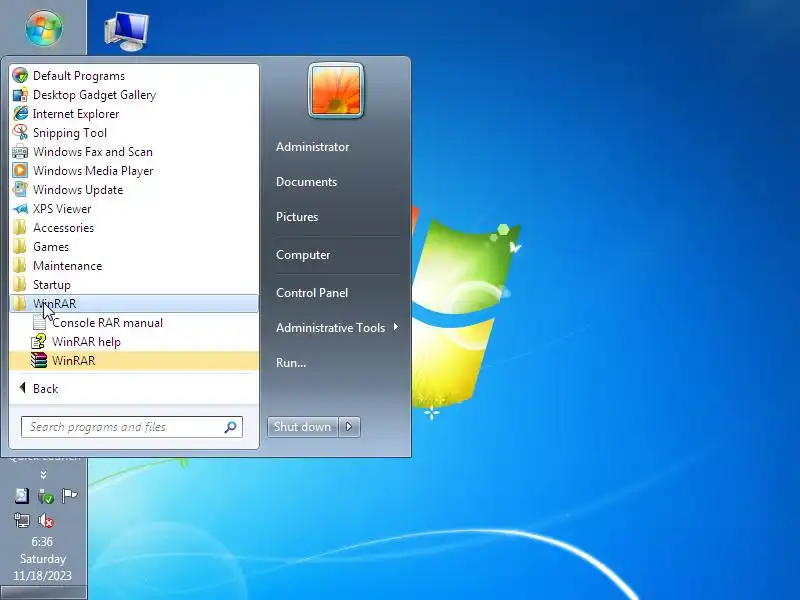This screenshot has height=600, width=800.
Task: Open the Administrator user folder
Action: [312, 147]
